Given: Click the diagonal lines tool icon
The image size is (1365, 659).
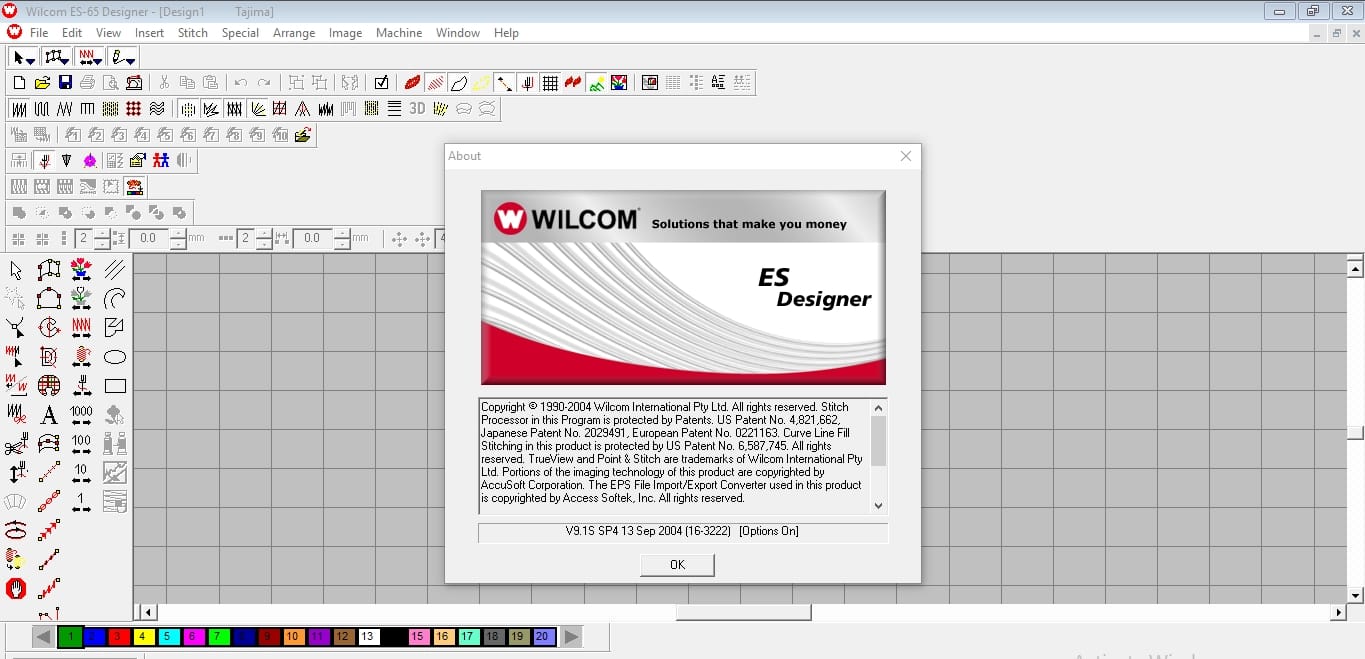Looking at the screenshot, I should (115, 270).
